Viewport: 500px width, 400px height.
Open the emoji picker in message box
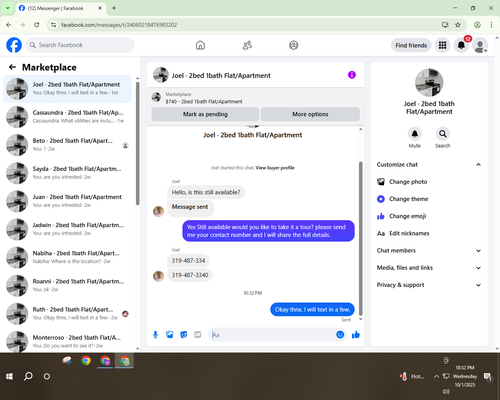tap(340, 335)
